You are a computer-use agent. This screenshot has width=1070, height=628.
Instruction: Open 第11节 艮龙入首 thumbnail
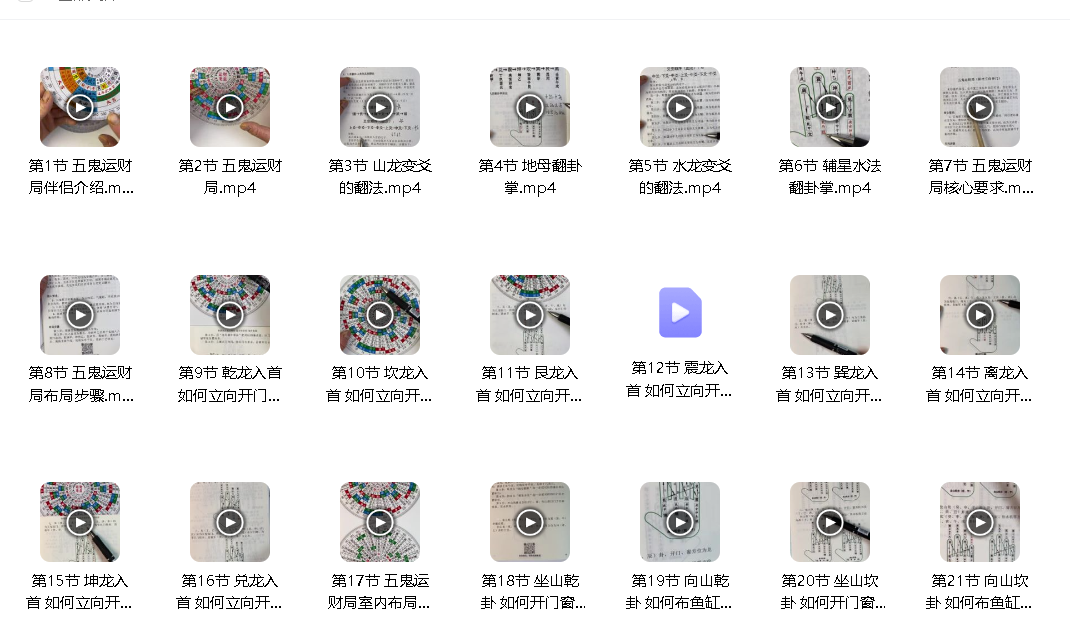pyautogui.click(x=530, y=315)
